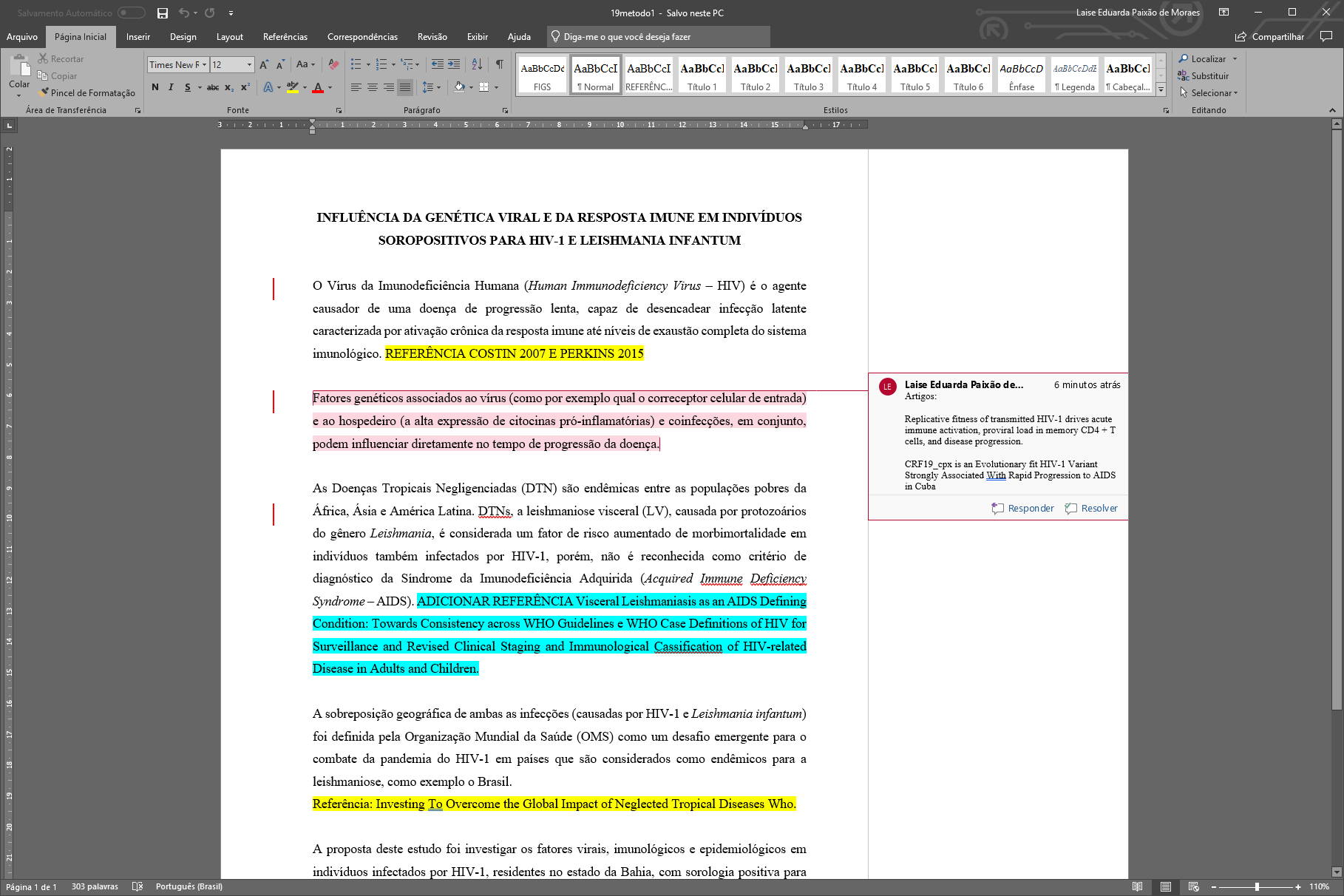Apply strikethrough formatting (abc)
Image resolution: width=1344 pixels, height=896 pixels.
click(x=213, y=87)
